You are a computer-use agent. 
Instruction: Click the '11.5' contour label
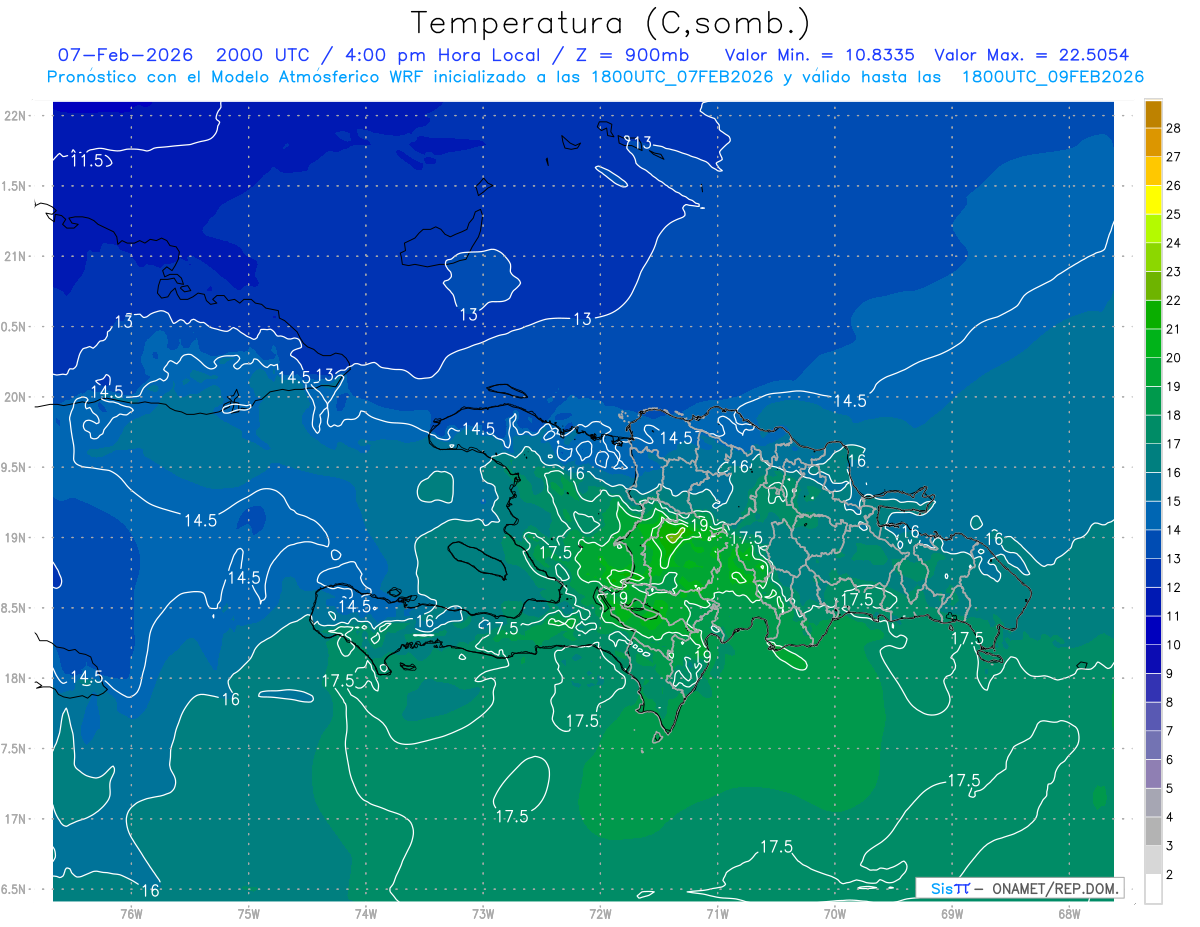click(87, 160)
